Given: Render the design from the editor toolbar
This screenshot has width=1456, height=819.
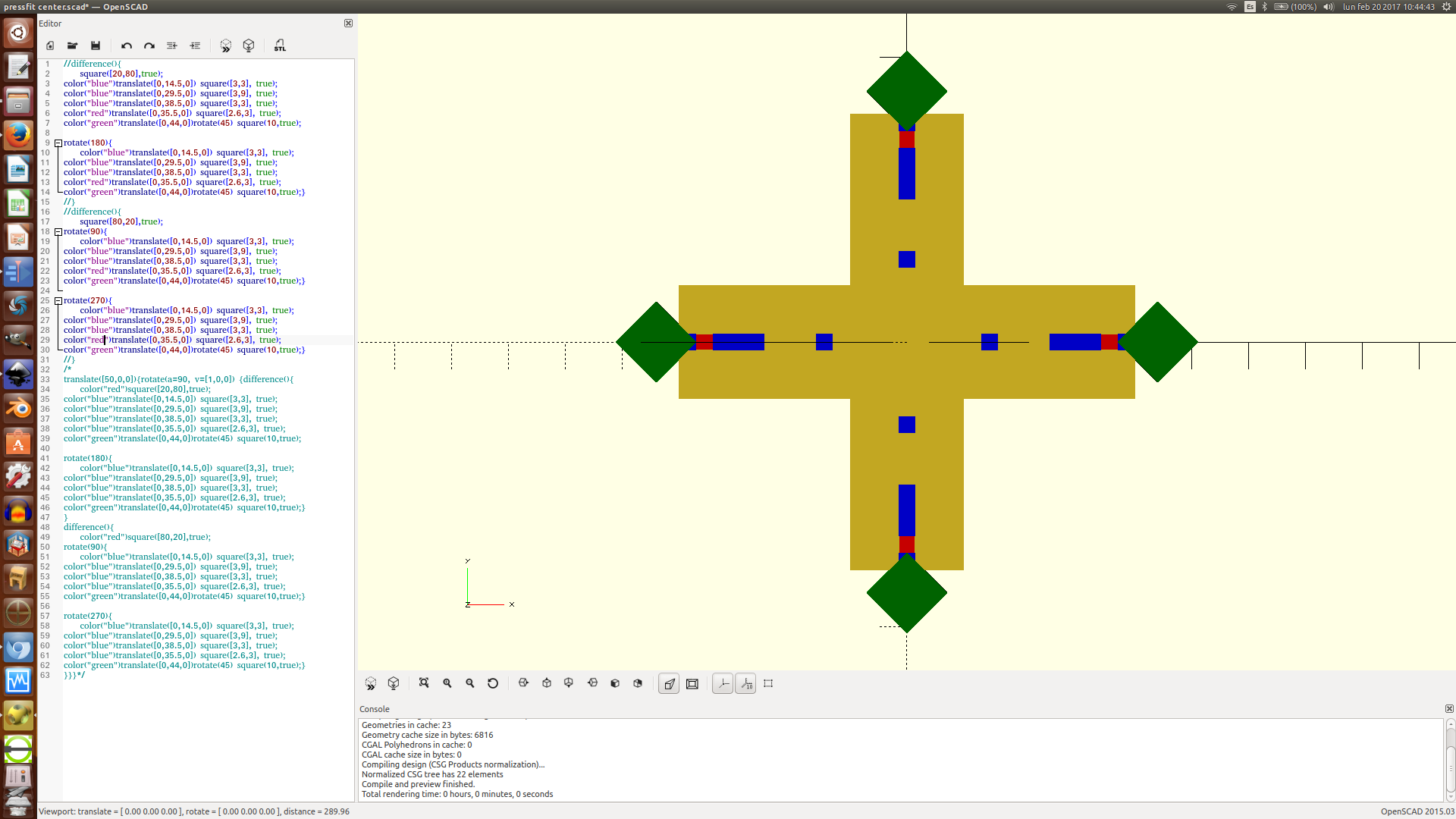Looking at the screenshot, I should 249,45.
